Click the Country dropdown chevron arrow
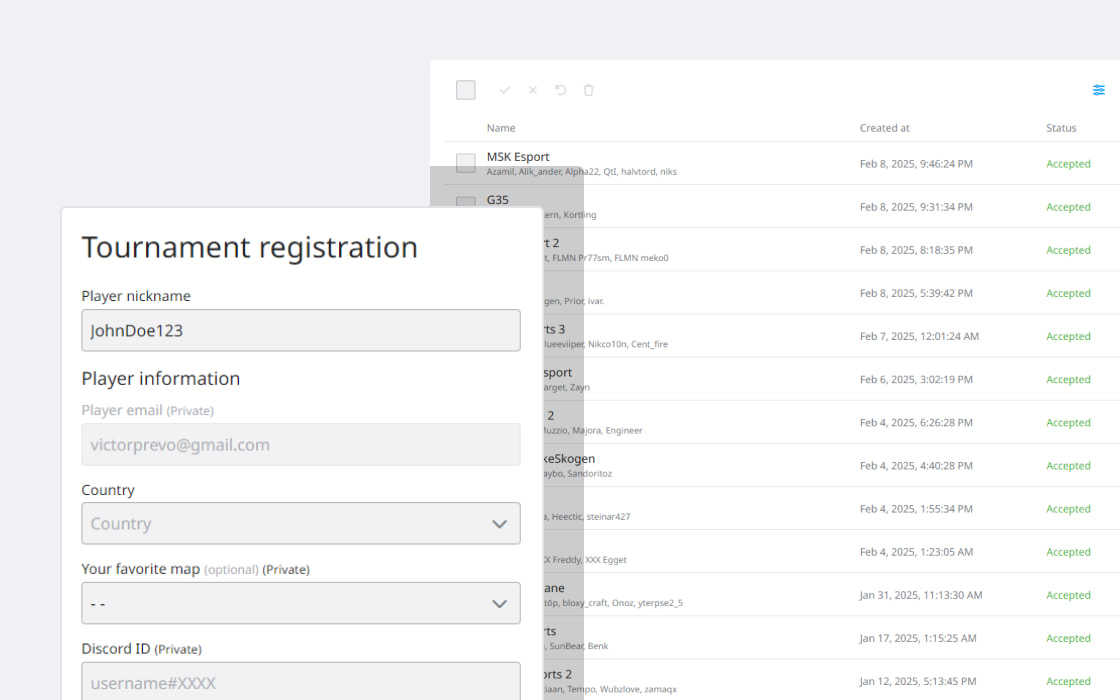 click(x=500, y=524)
